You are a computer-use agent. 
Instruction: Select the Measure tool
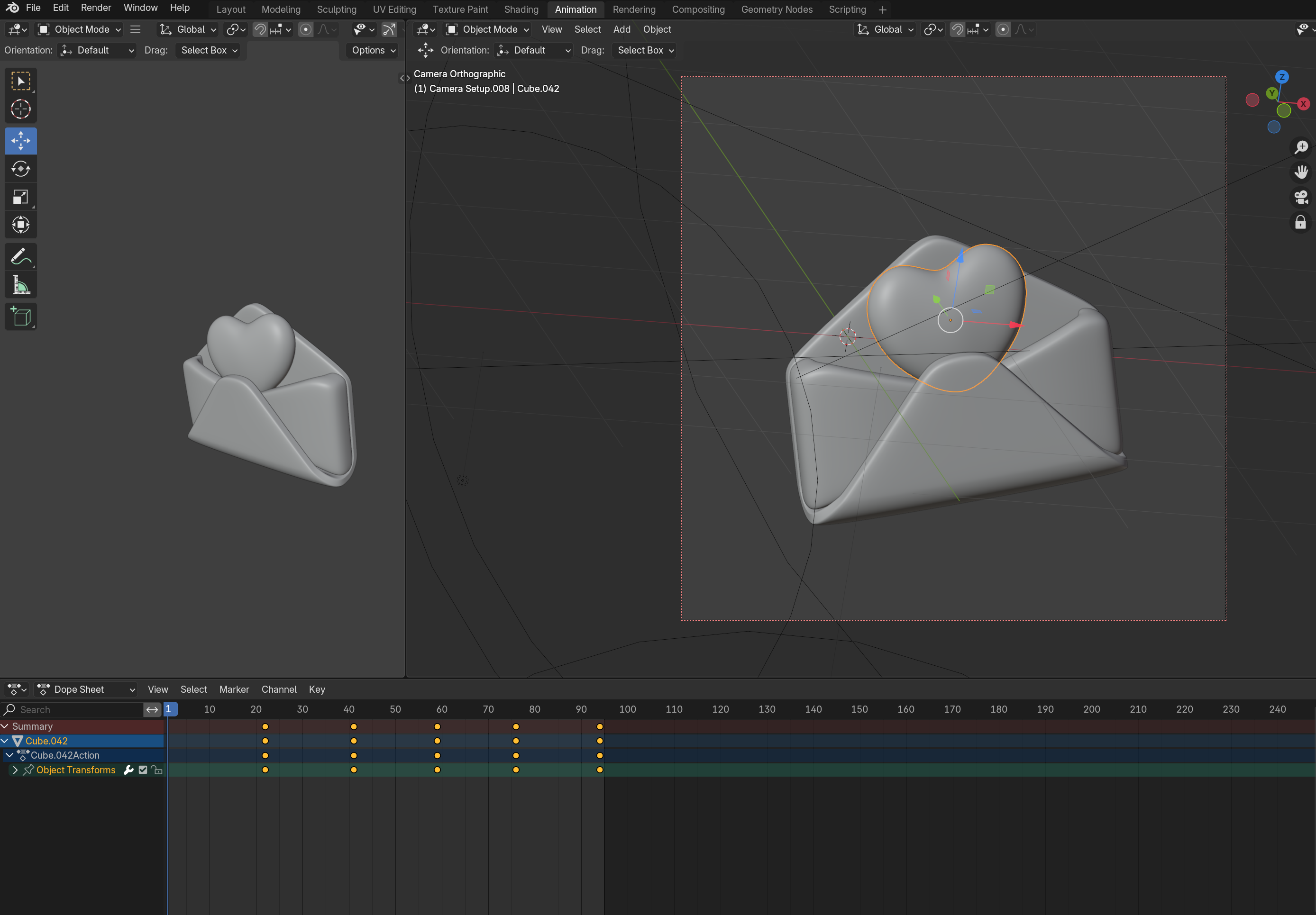pyautogui.click(x=21, y=285)
